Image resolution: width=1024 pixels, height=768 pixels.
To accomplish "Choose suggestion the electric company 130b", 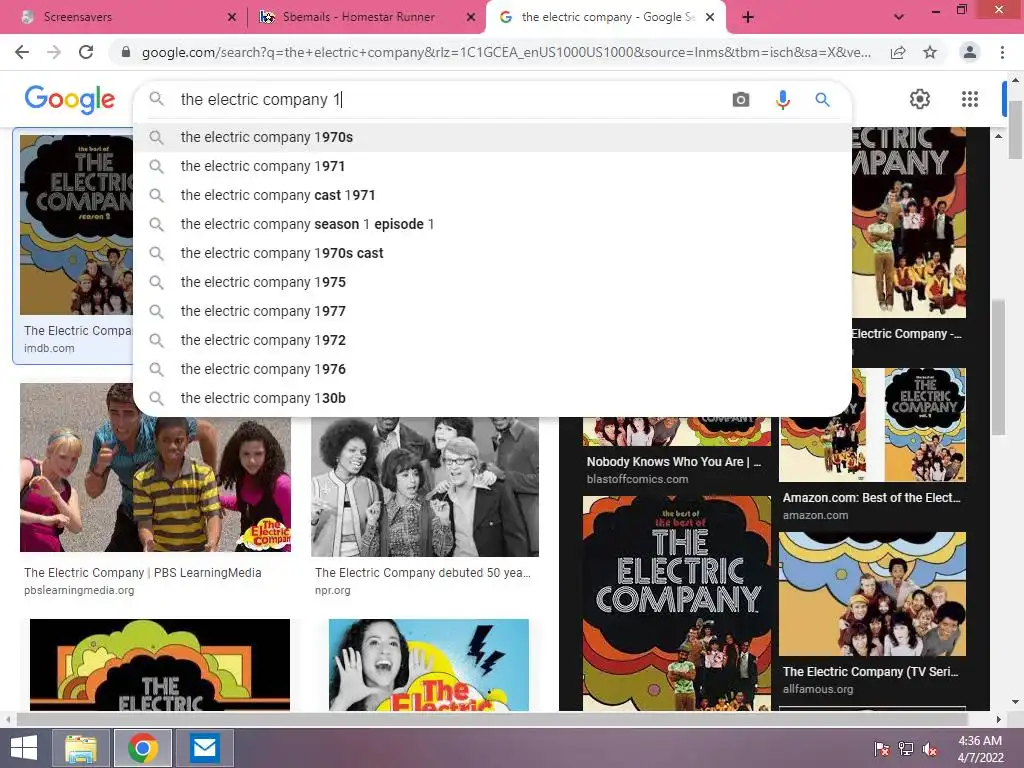I will coord(492,398).
